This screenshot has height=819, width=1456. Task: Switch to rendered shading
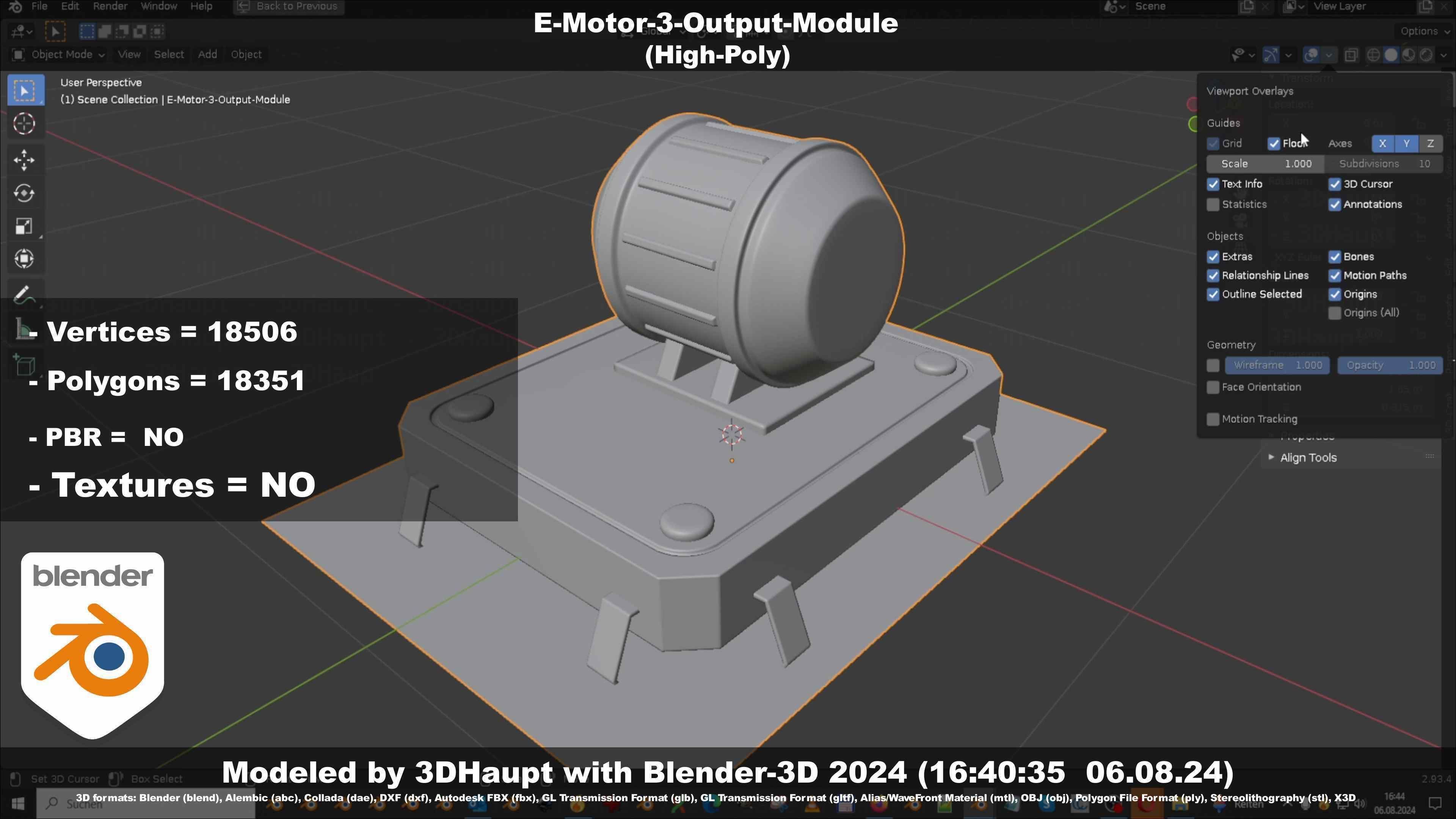point(1426,55)
